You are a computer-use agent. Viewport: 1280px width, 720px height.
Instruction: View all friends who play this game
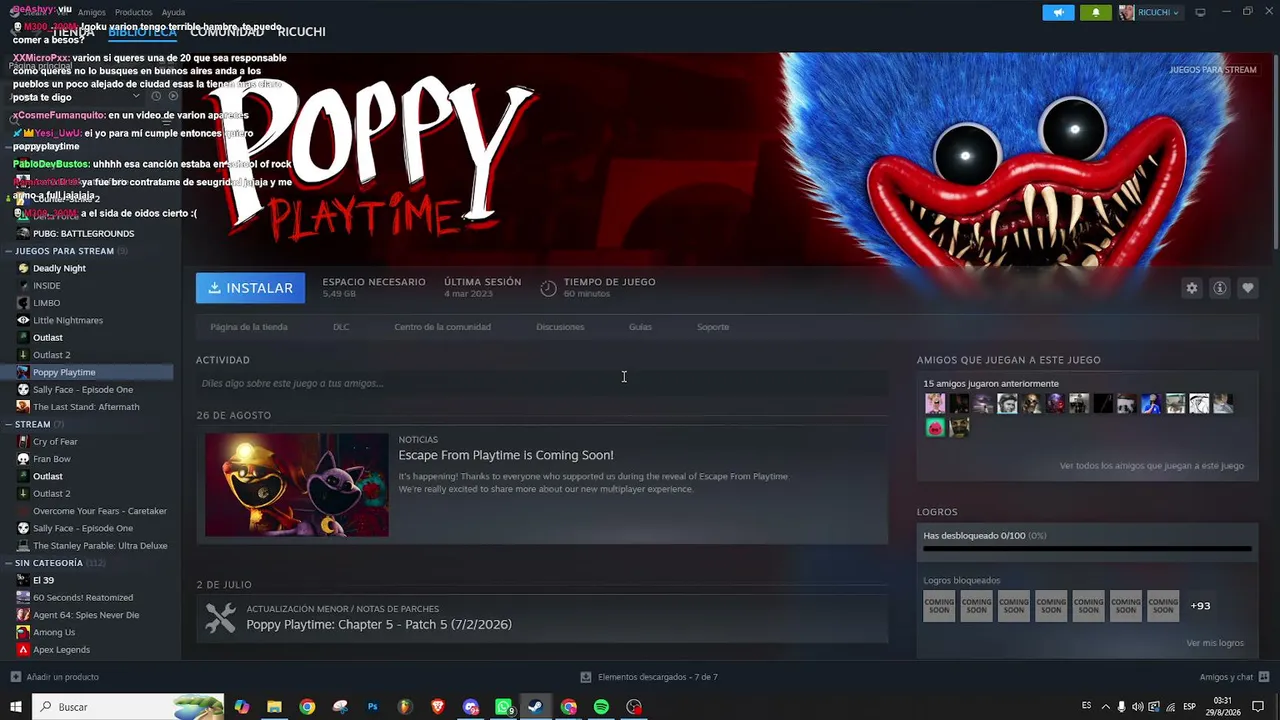(1152, 465)
